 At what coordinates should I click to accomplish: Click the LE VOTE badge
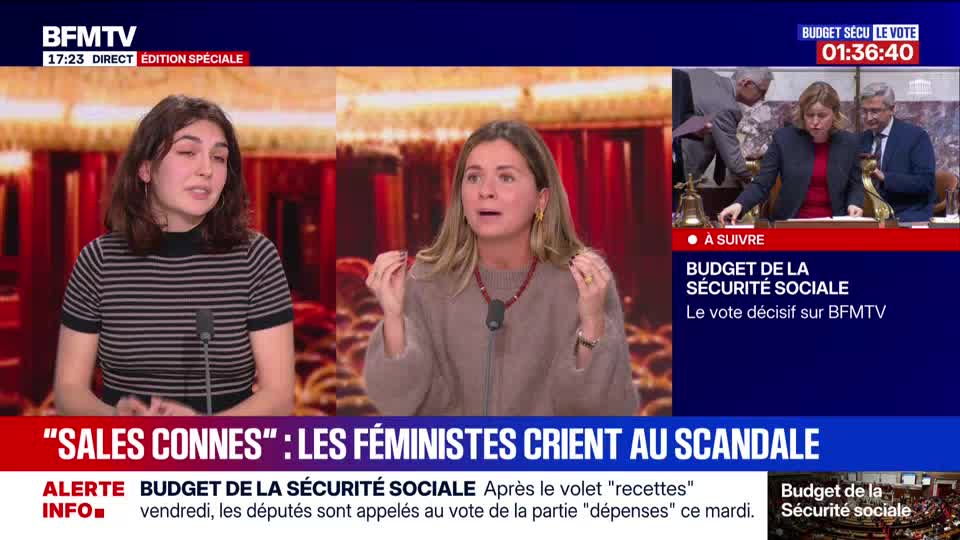[896, 32]
